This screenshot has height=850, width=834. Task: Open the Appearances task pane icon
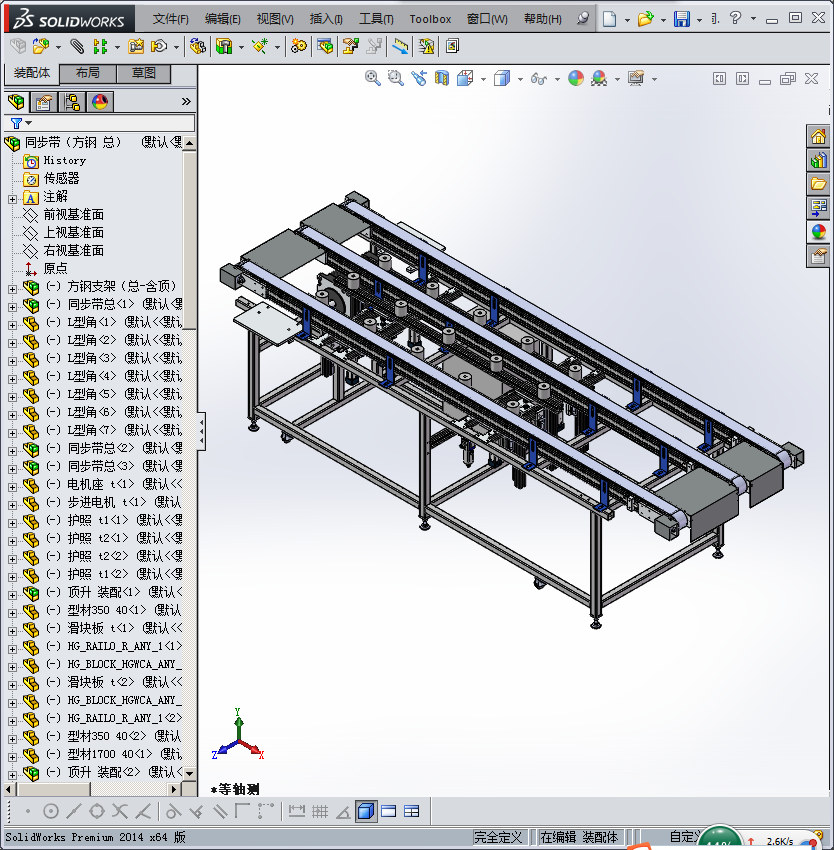coord(818,231)
